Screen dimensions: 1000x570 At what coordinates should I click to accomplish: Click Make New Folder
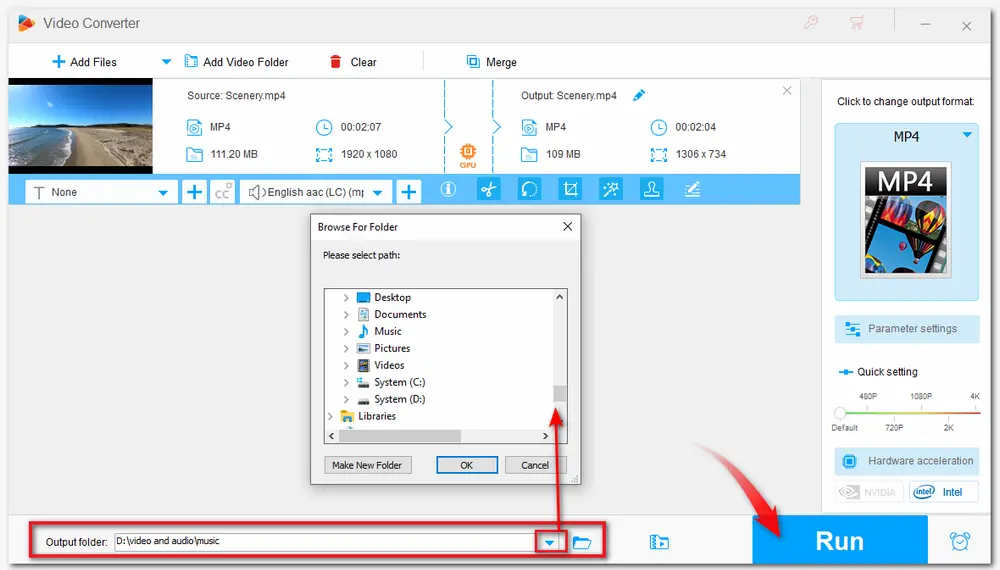pos(367,465)
